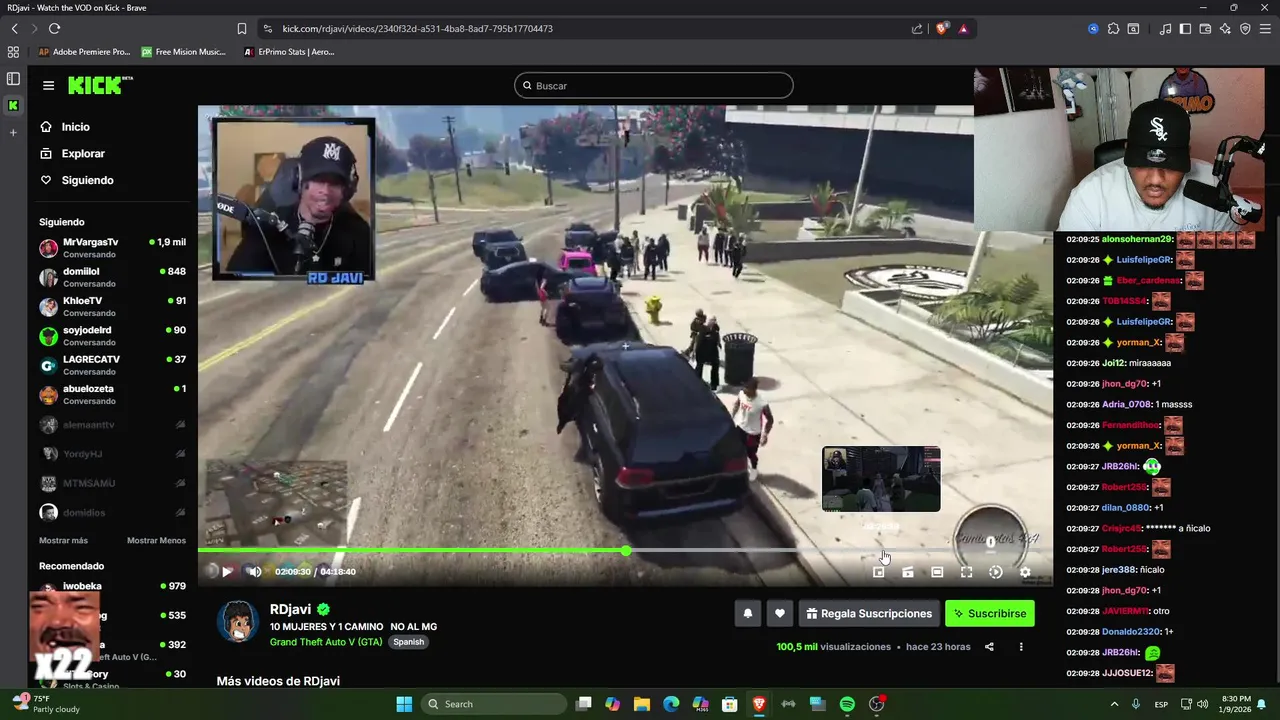Toggle the Kick hamburger sidebar menu
This screenshot has height=720, width=1280.
coord(48,86)
